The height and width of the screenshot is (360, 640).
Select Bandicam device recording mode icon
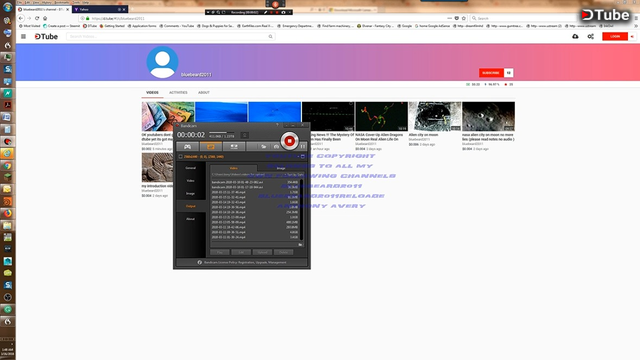point(234,147)
